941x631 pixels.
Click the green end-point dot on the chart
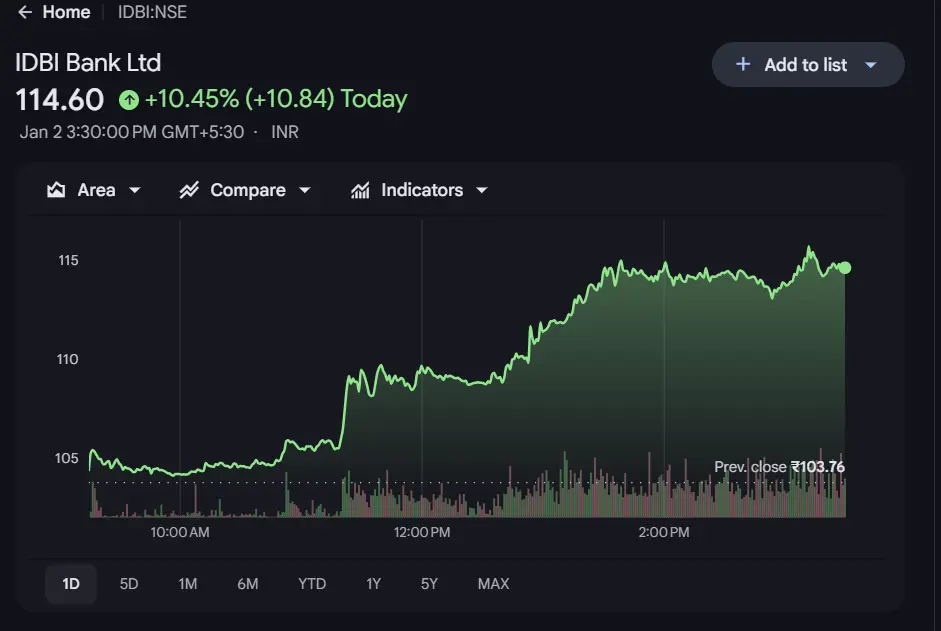pyautogui.click(x=845, y=267)
